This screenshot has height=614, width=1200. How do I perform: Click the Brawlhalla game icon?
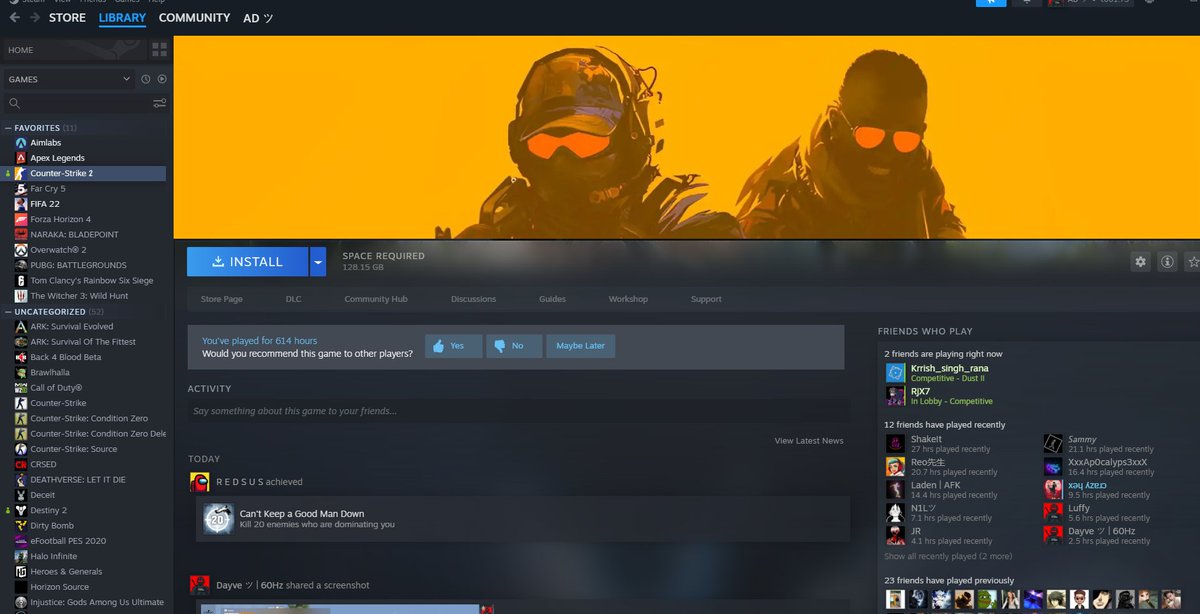[21, 372]
